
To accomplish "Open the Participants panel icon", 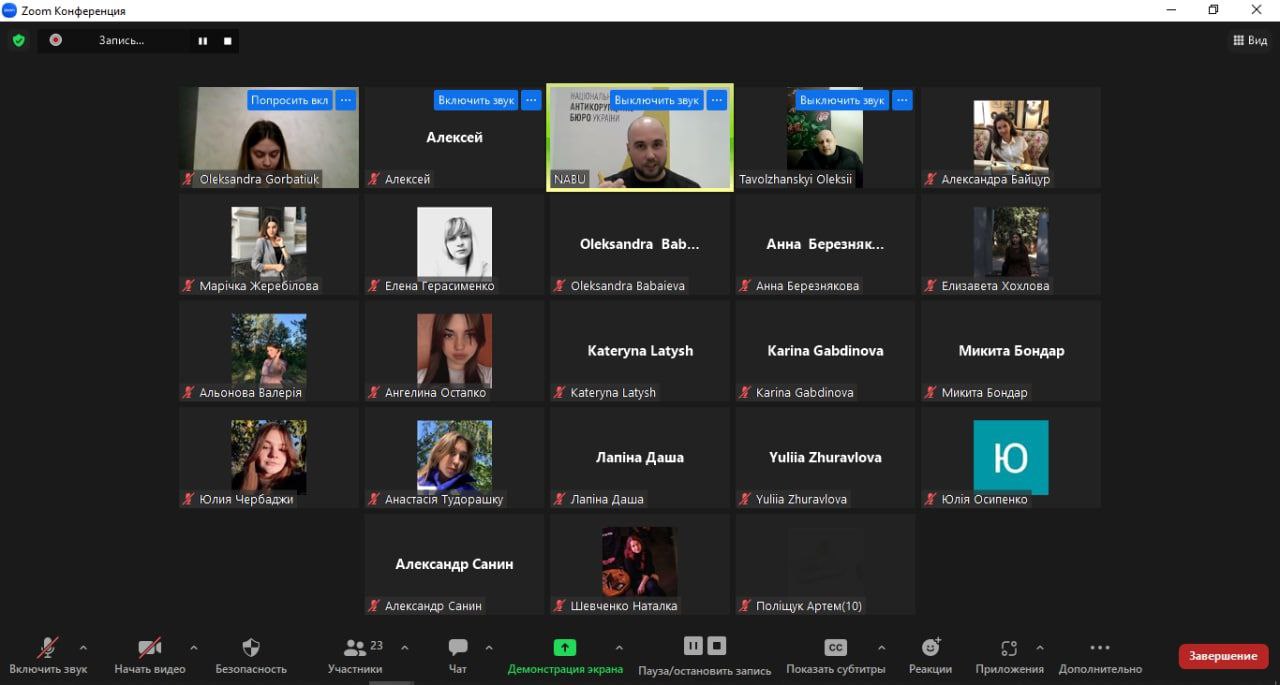I will point(354,648).
